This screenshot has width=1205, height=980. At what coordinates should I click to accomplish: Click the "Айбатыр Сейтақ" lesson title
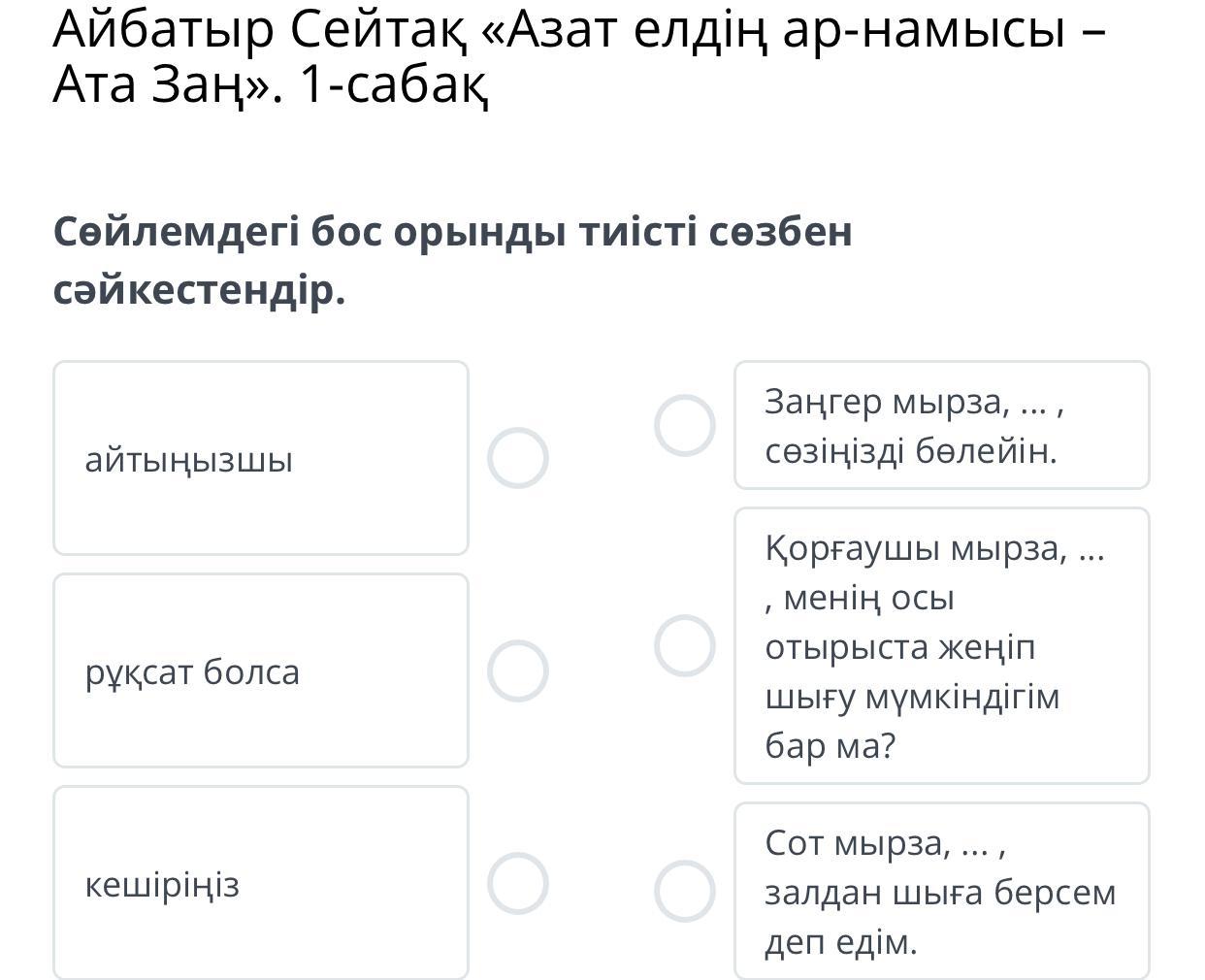[578, 31]
